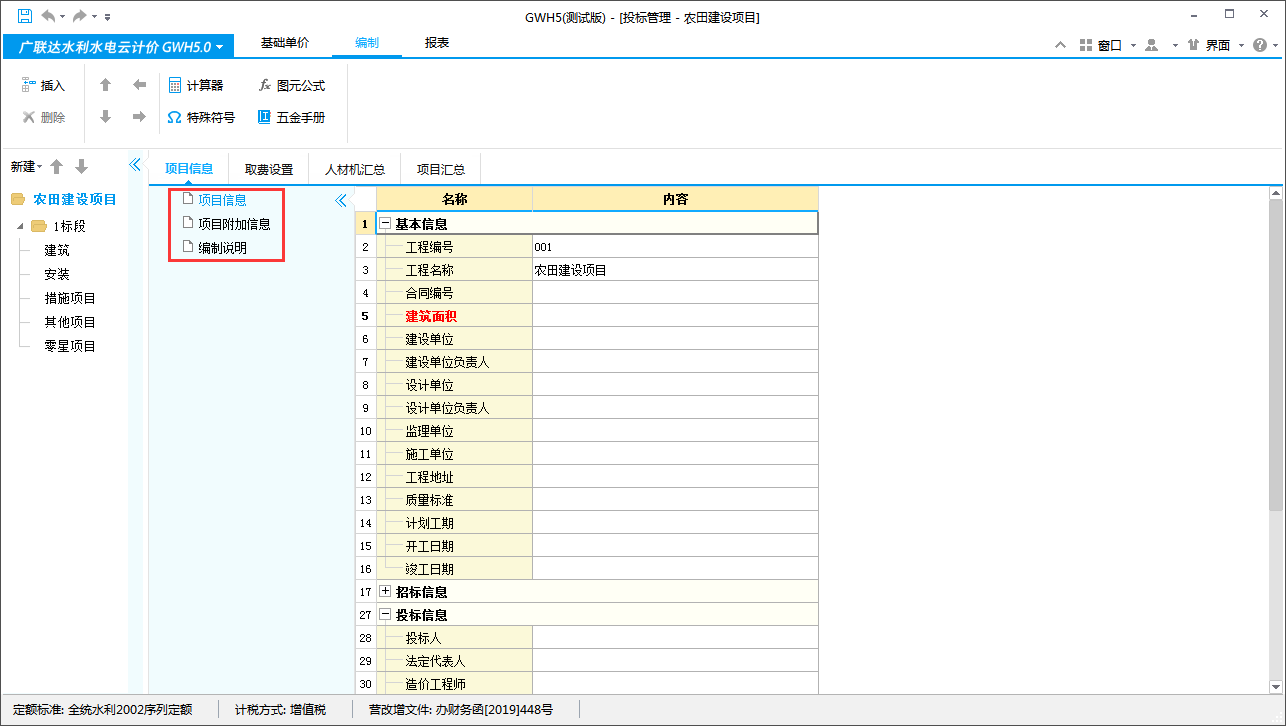This screenshot has width=1286, height=726.
Task: Switch to the 编制 ribbon tab
Action: coord(367,44)
